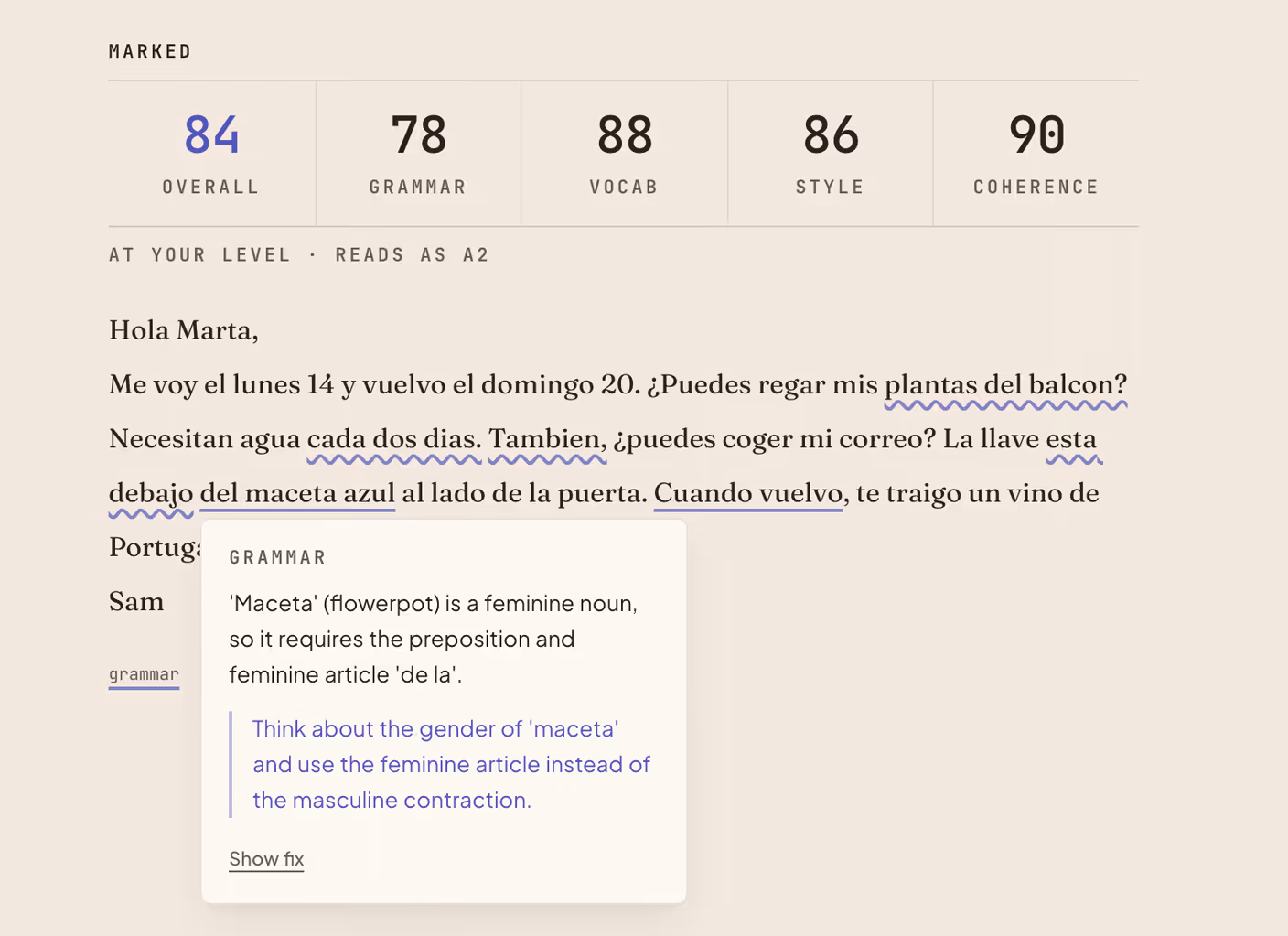
Task: Click the Vocab score 88
Action: click(x=625, y=134)
